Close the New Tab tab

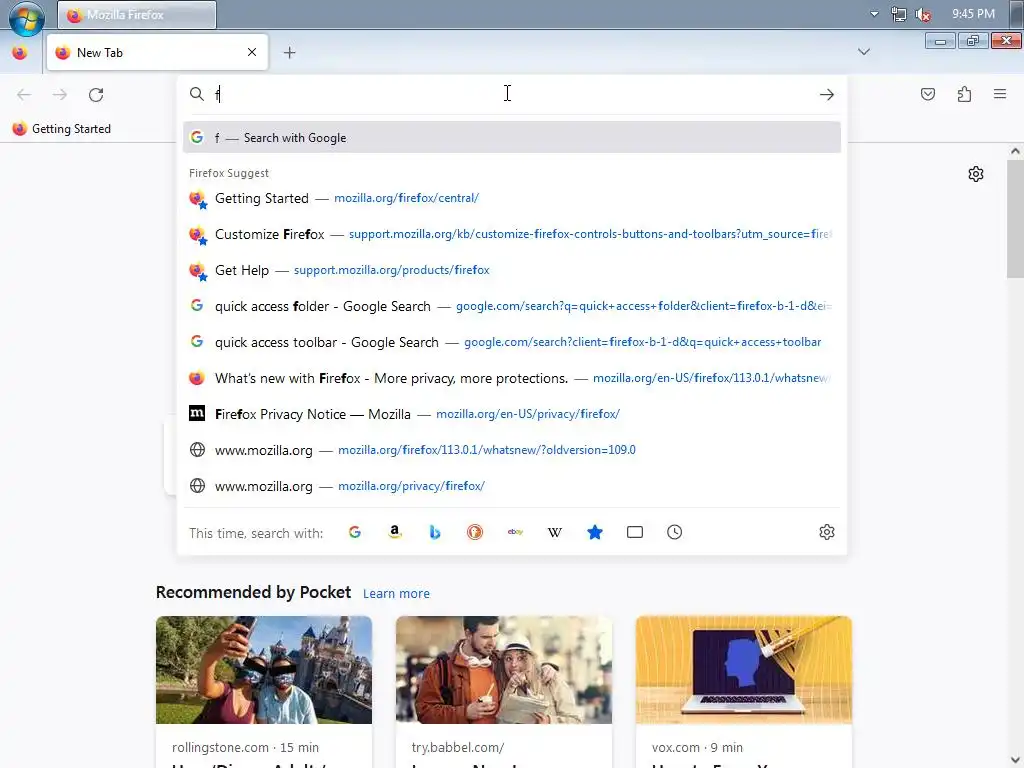click(x=251, y=52)
